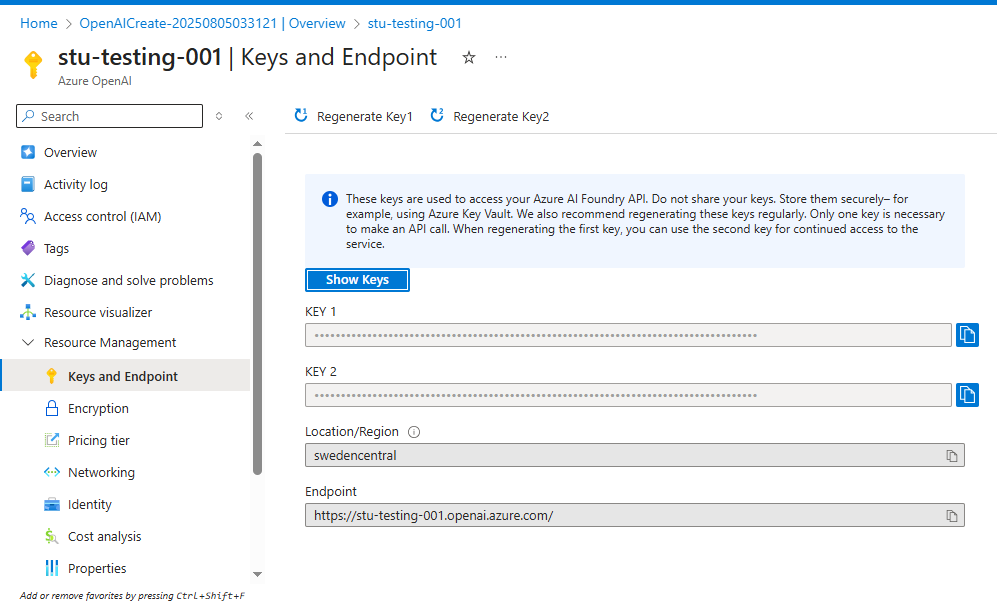The image size is (997, 605).
Task: Click the Diagnose and solve problems wrench icon
Action: point(28,281)
